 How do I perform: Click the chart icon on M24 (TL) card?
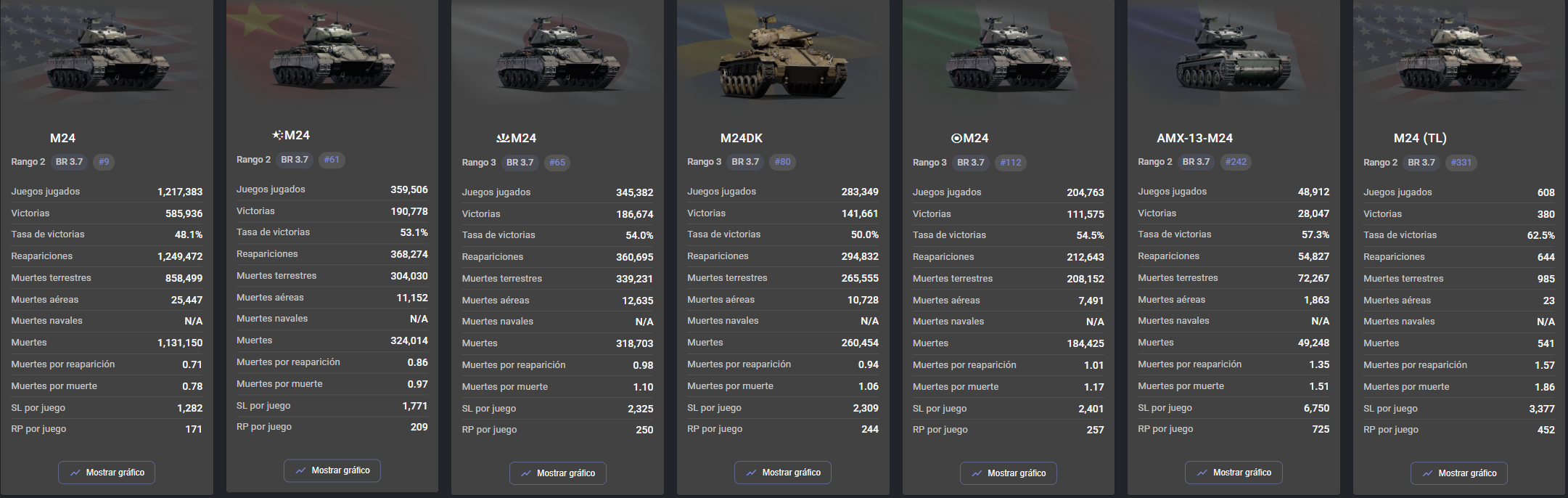1427,473
